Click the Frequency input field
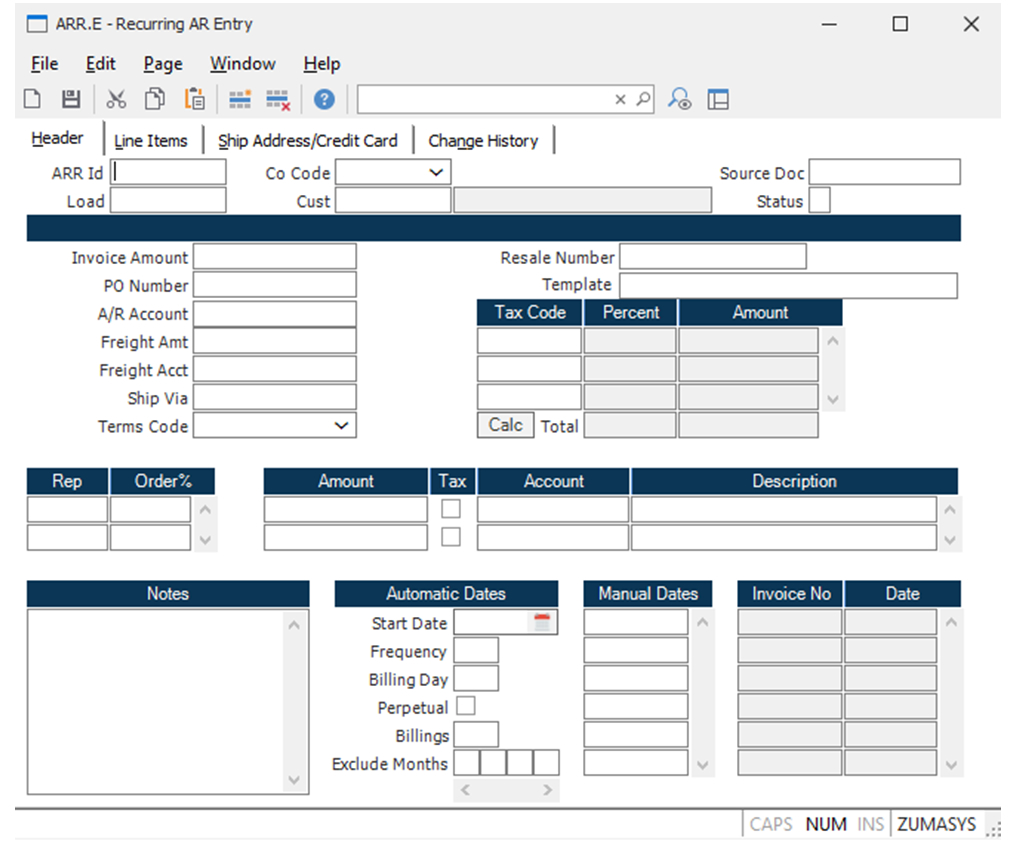1015x843 pixels. coord(476,650)
